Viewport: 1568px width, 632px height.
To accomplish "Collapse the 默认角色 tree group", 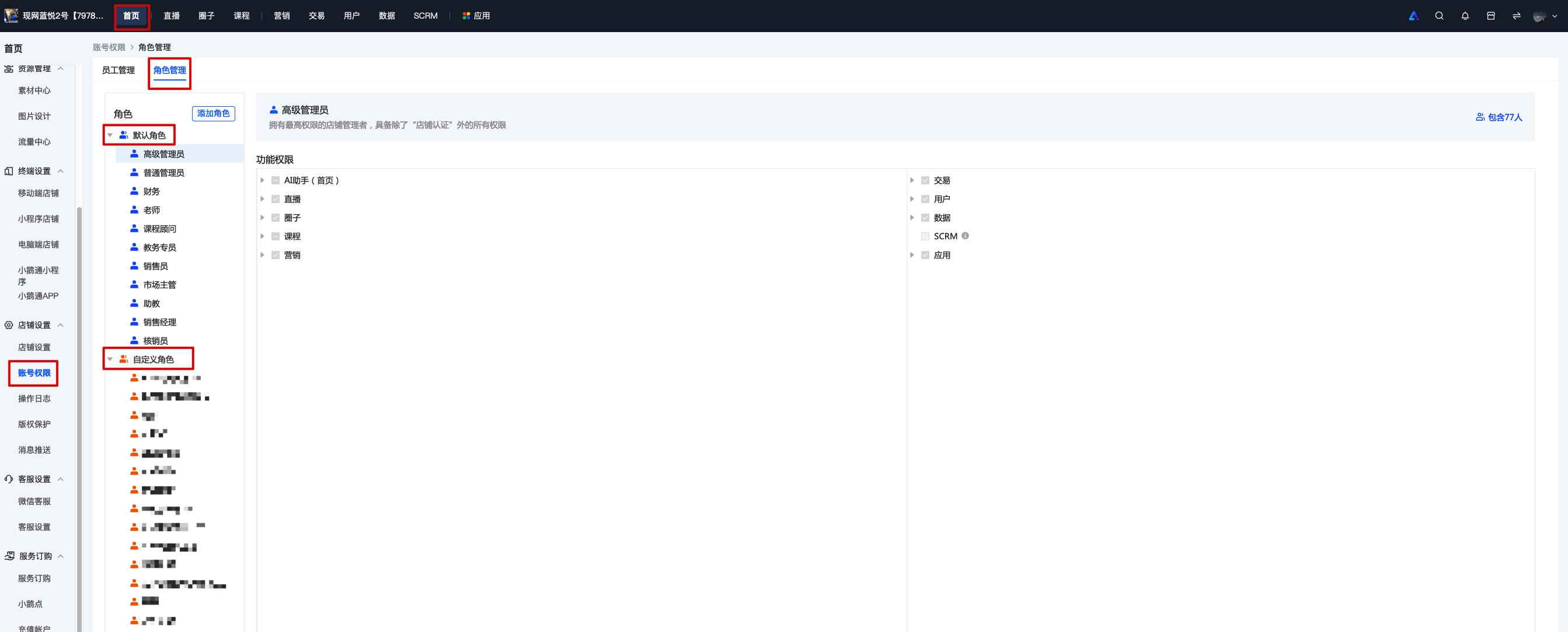I will click(x=110, y=135).
